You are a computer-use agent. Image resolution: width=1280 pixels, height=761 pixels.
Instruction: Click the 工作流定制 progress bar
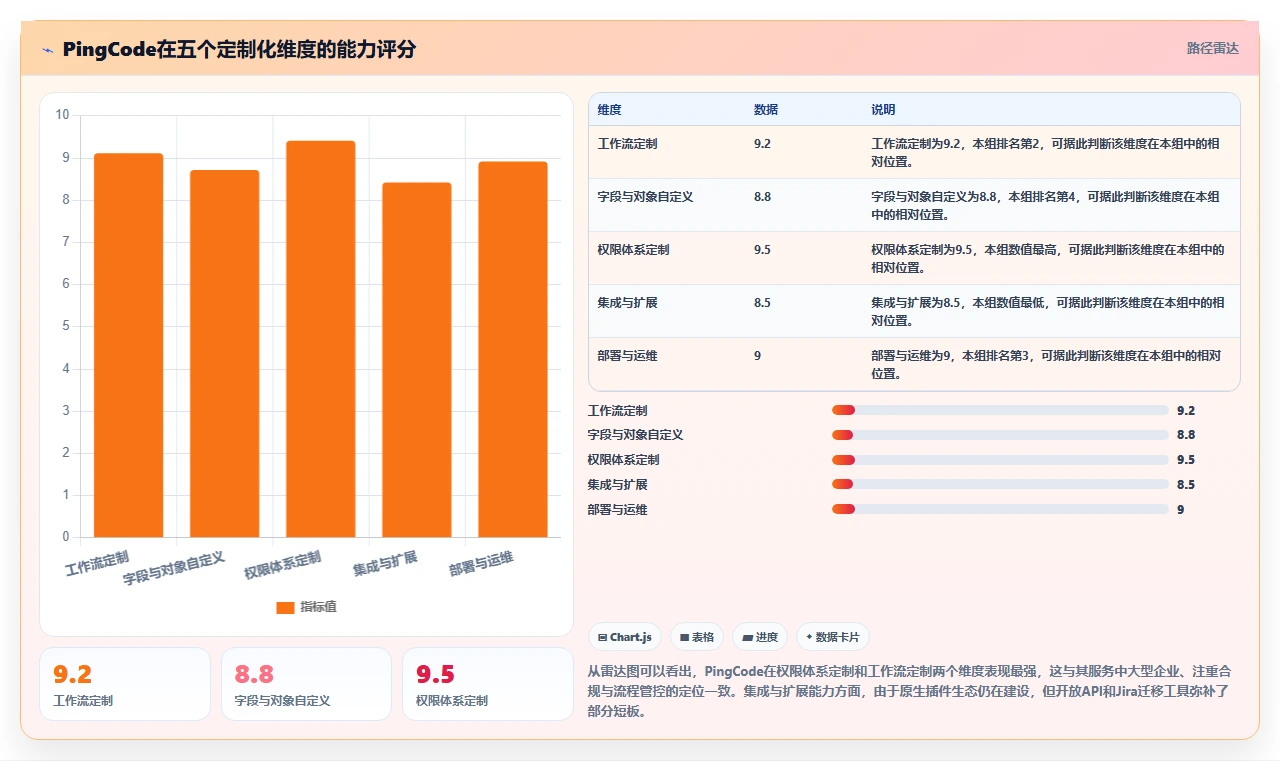(x=1000, y=410)
